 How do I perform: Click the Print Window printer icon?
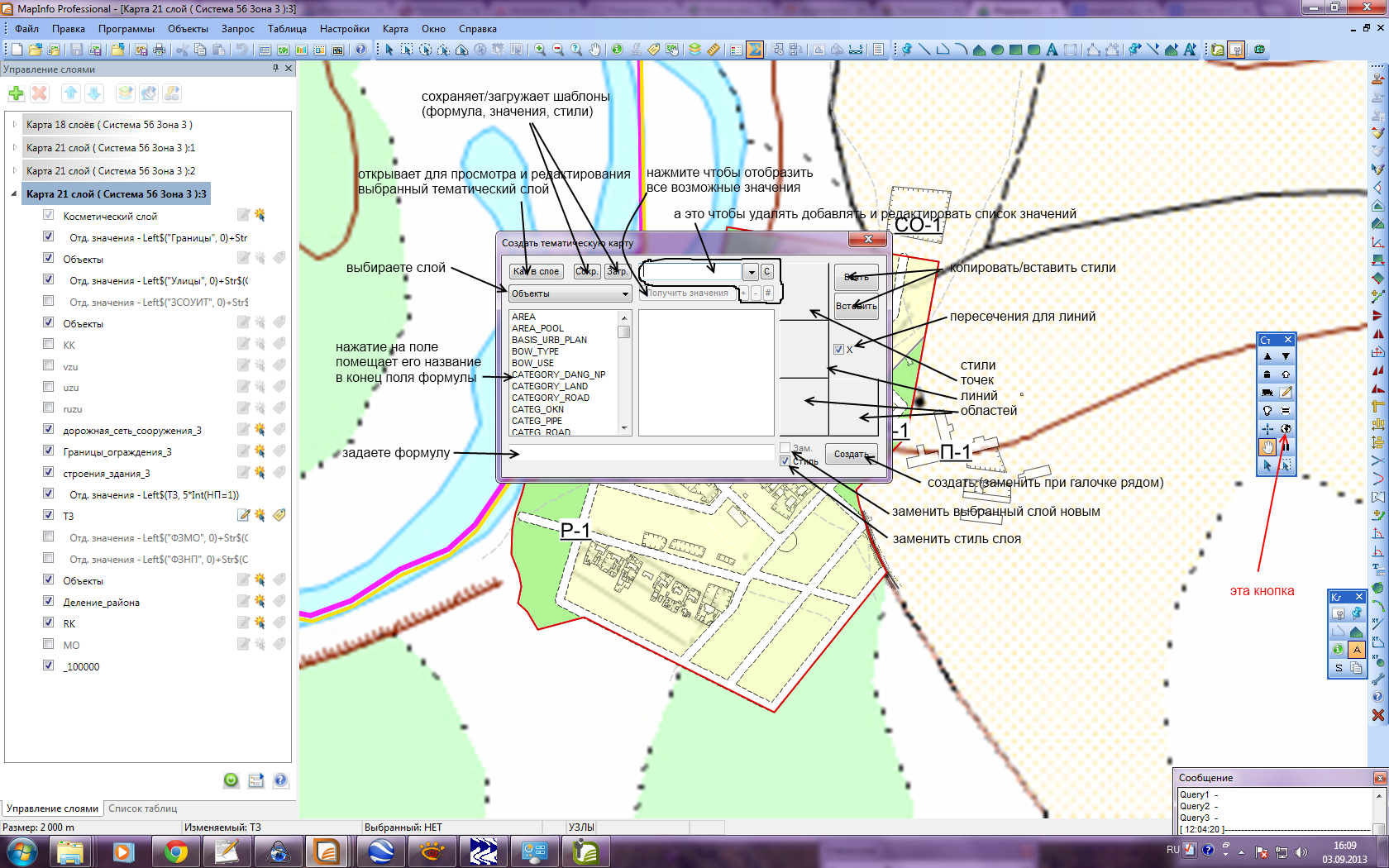point(160,50)
